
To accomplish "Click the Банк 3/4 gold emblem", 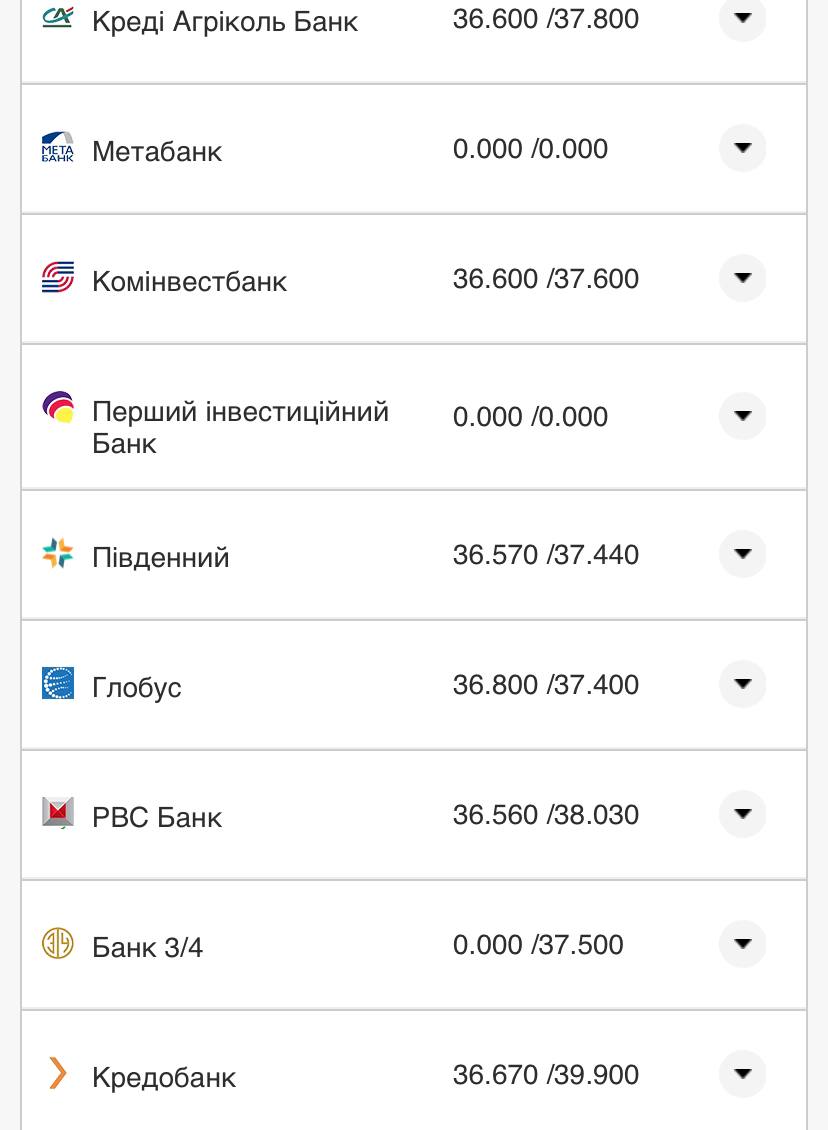I will (x=57, y=943).
